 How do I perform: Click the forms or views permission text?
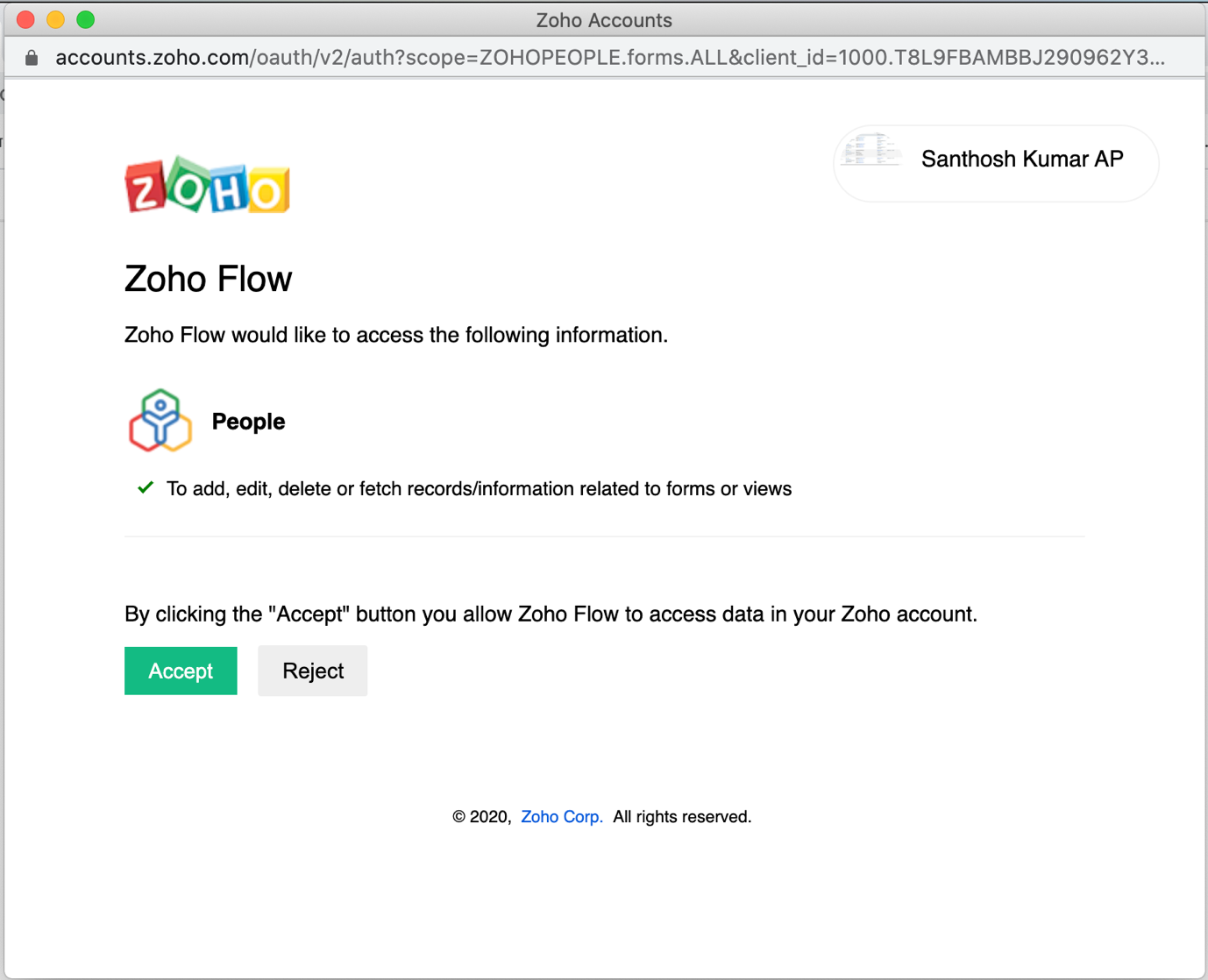coord(479,489)
